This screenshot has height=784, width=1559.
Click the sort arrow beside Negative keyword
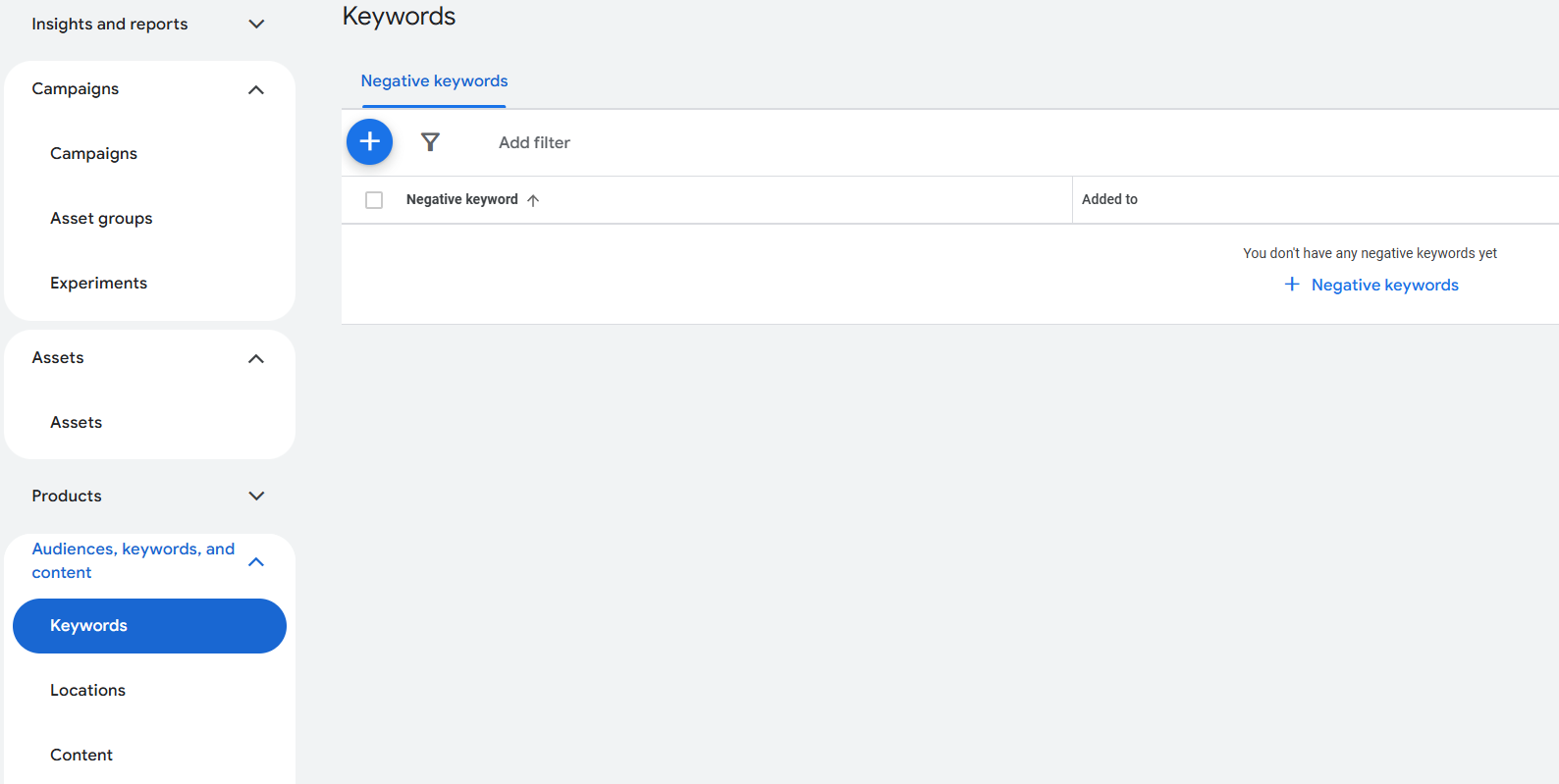[533, 200]
